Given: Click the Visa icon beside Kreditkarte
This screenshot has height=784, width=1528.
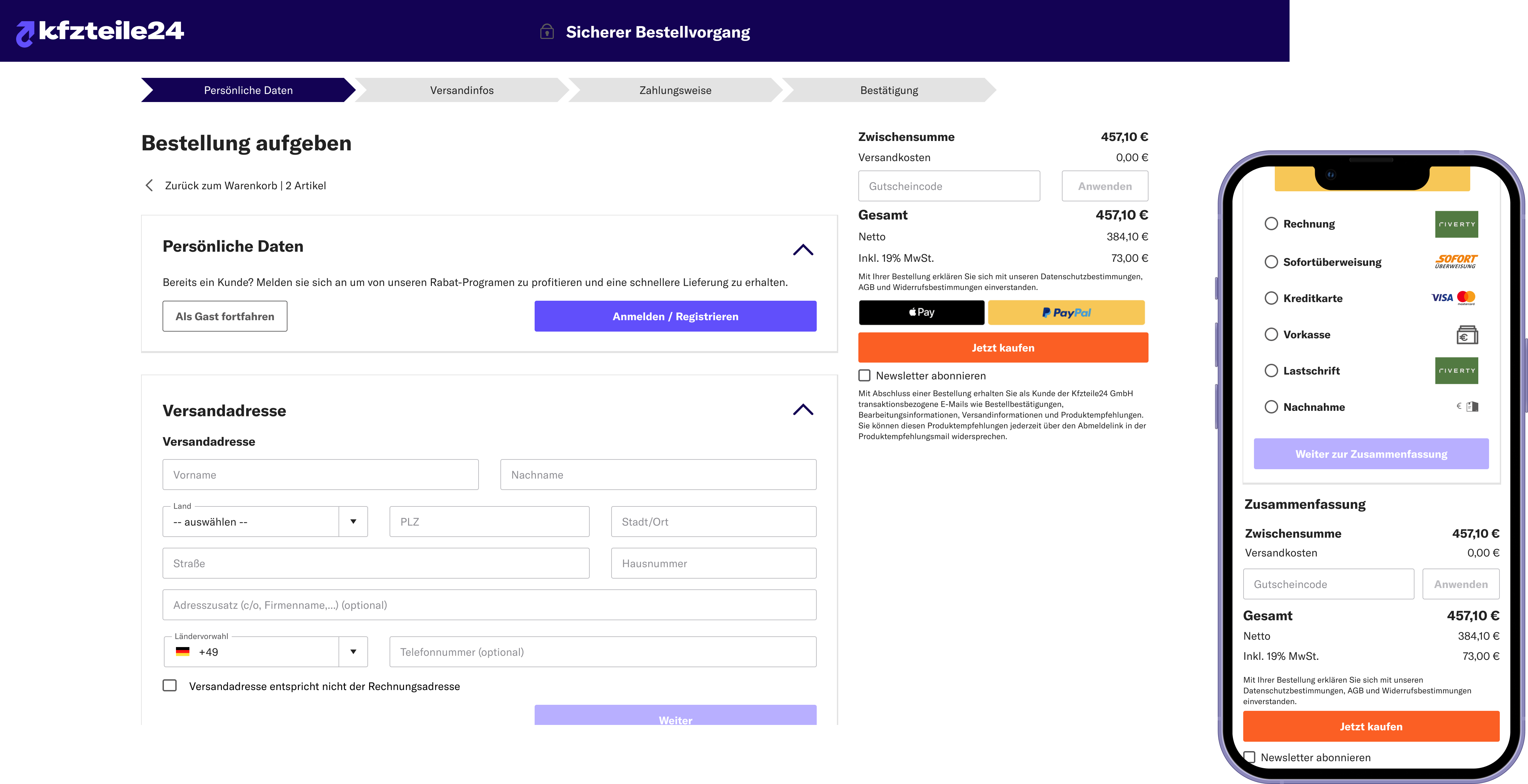Looking at the screenshot, I should (x=1441, y=298).
